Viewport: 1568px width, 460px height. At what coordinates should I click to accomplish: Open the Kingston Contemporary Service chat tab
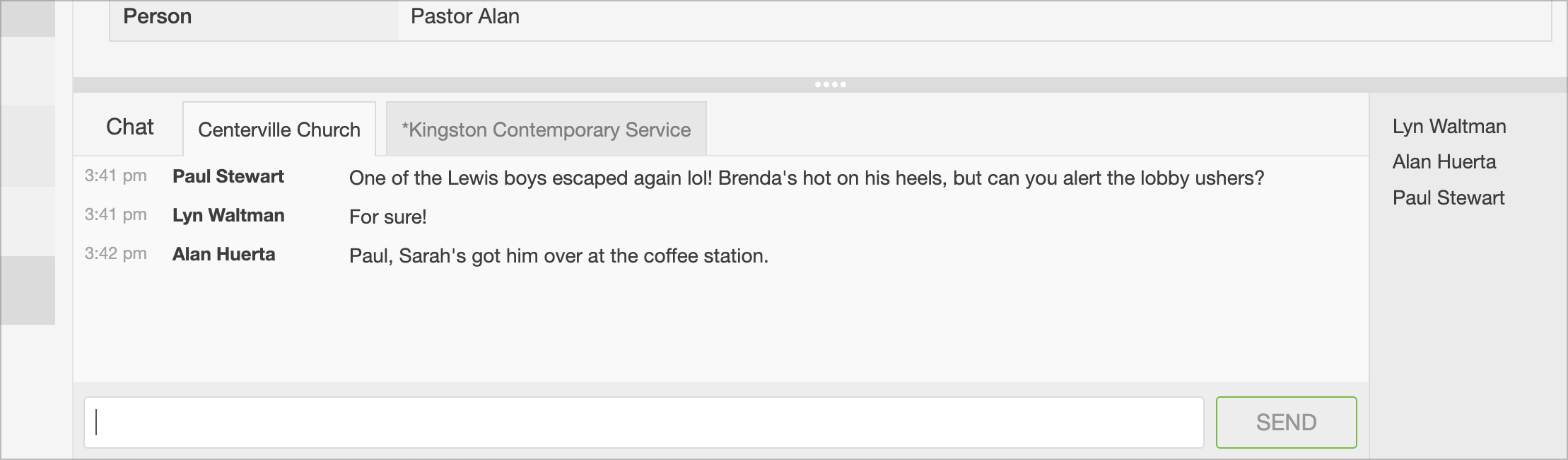click(x=546, y=130)
